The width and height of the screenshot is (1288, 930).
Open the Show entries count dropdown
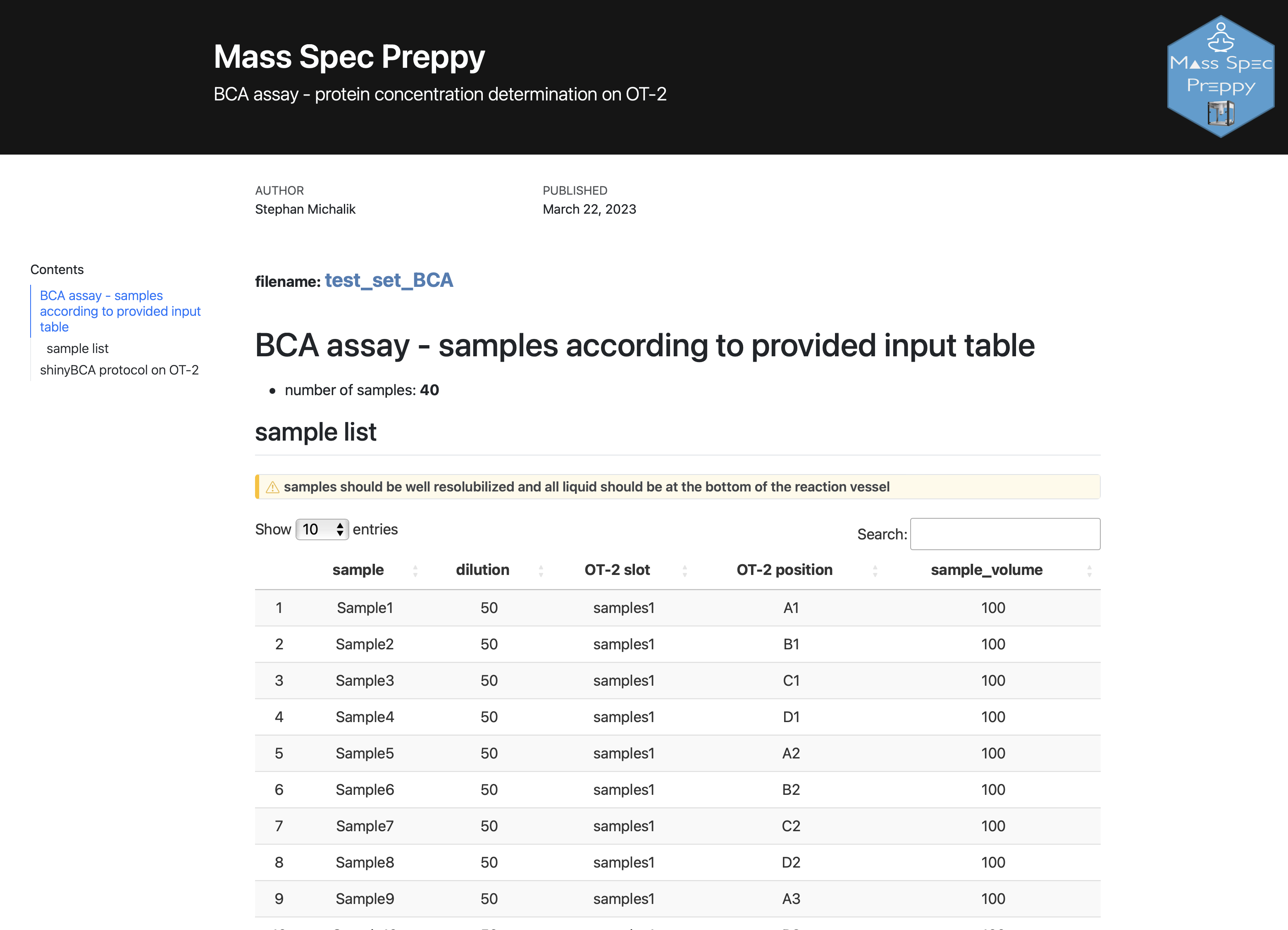click(x=322, y=530)
